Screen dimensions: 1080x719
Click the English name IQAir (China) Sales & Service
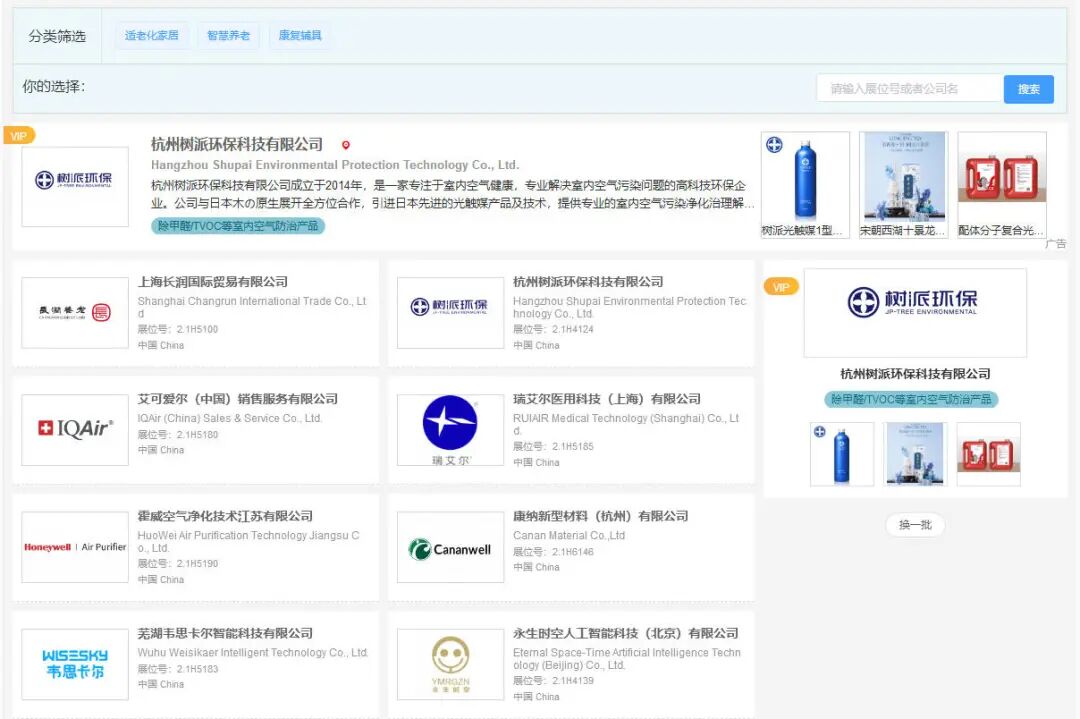click(229, 418)
